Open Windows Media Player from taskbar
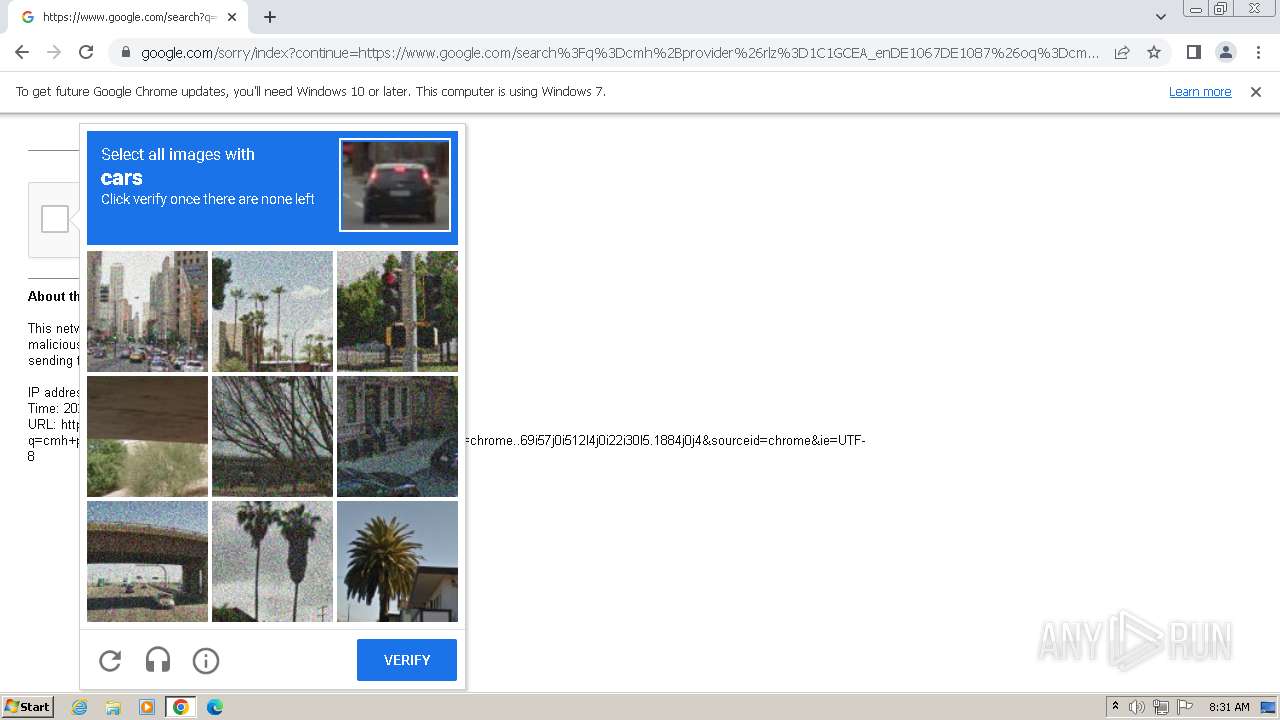The height and width of the screenshot is (720, 1280). tap(147, 707)
